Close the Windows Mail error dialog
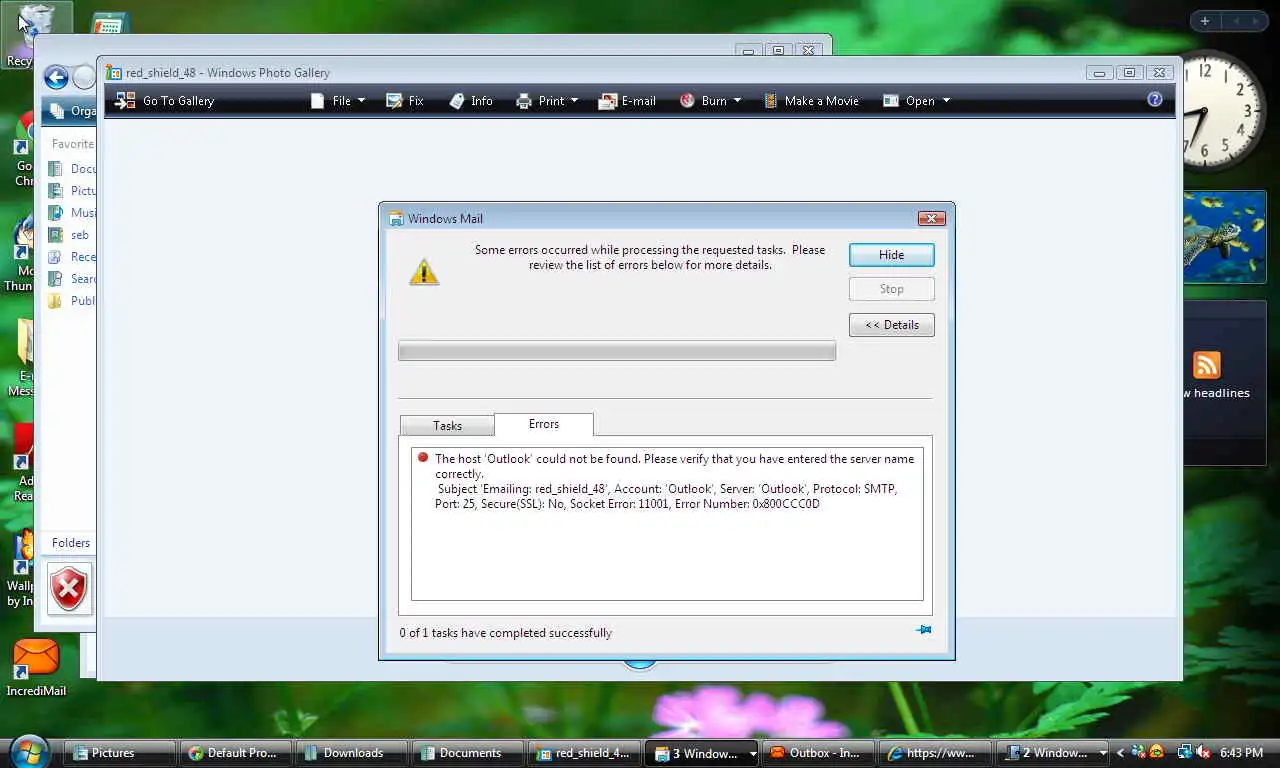Viewport: 1280px width, 768px height. [x=931, y=218]
